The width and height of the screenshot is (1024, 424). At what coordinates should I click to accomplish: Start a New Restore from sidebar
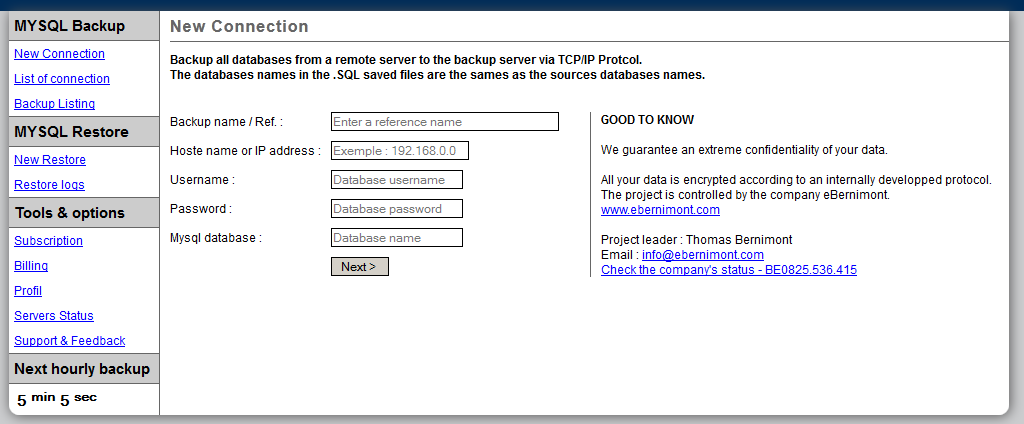click(50, 160)
